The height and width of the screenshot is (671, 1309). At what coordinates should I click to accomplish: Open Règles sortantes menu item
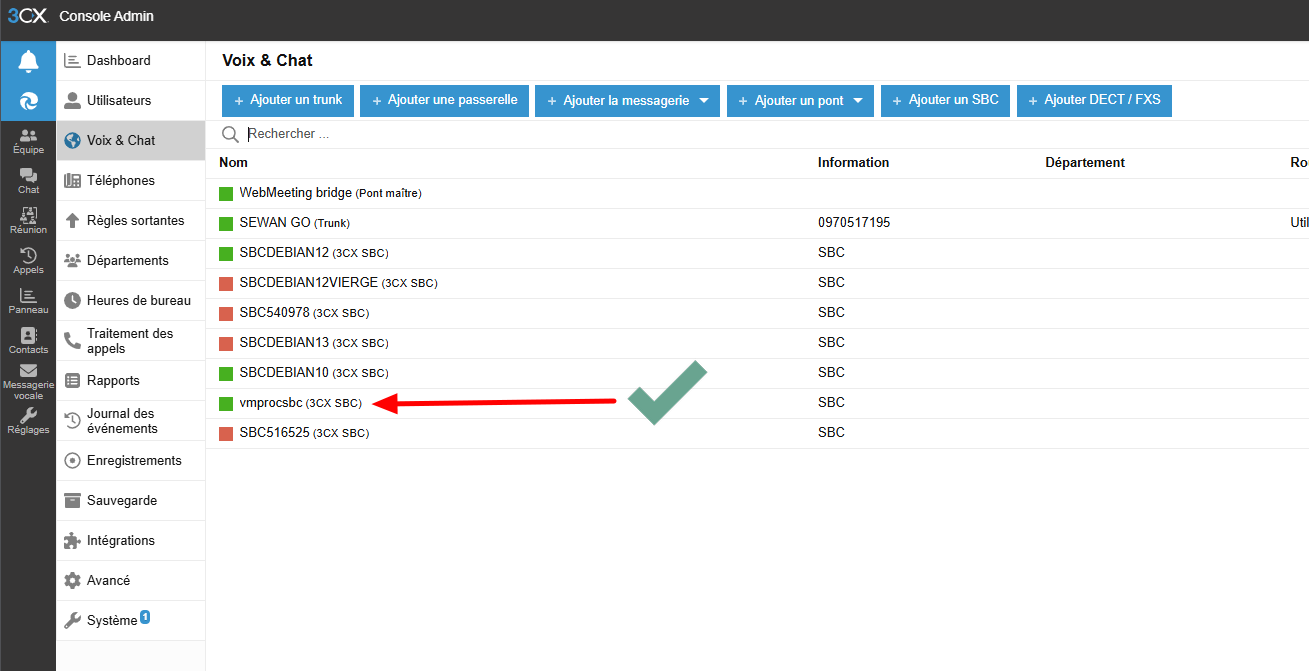tap(131, 221)
